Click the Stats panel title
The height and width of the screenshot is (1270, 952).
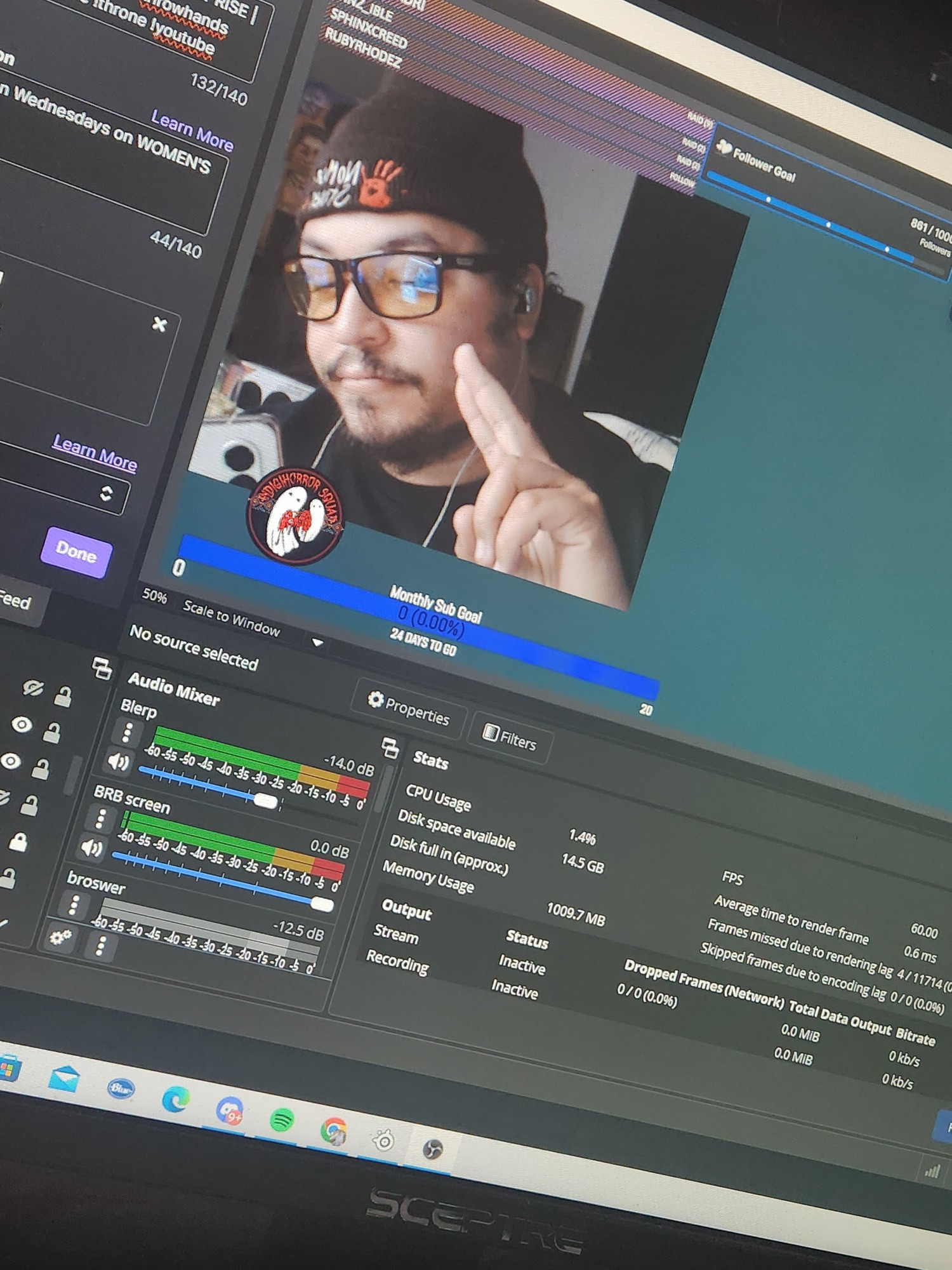pos(431,759)
